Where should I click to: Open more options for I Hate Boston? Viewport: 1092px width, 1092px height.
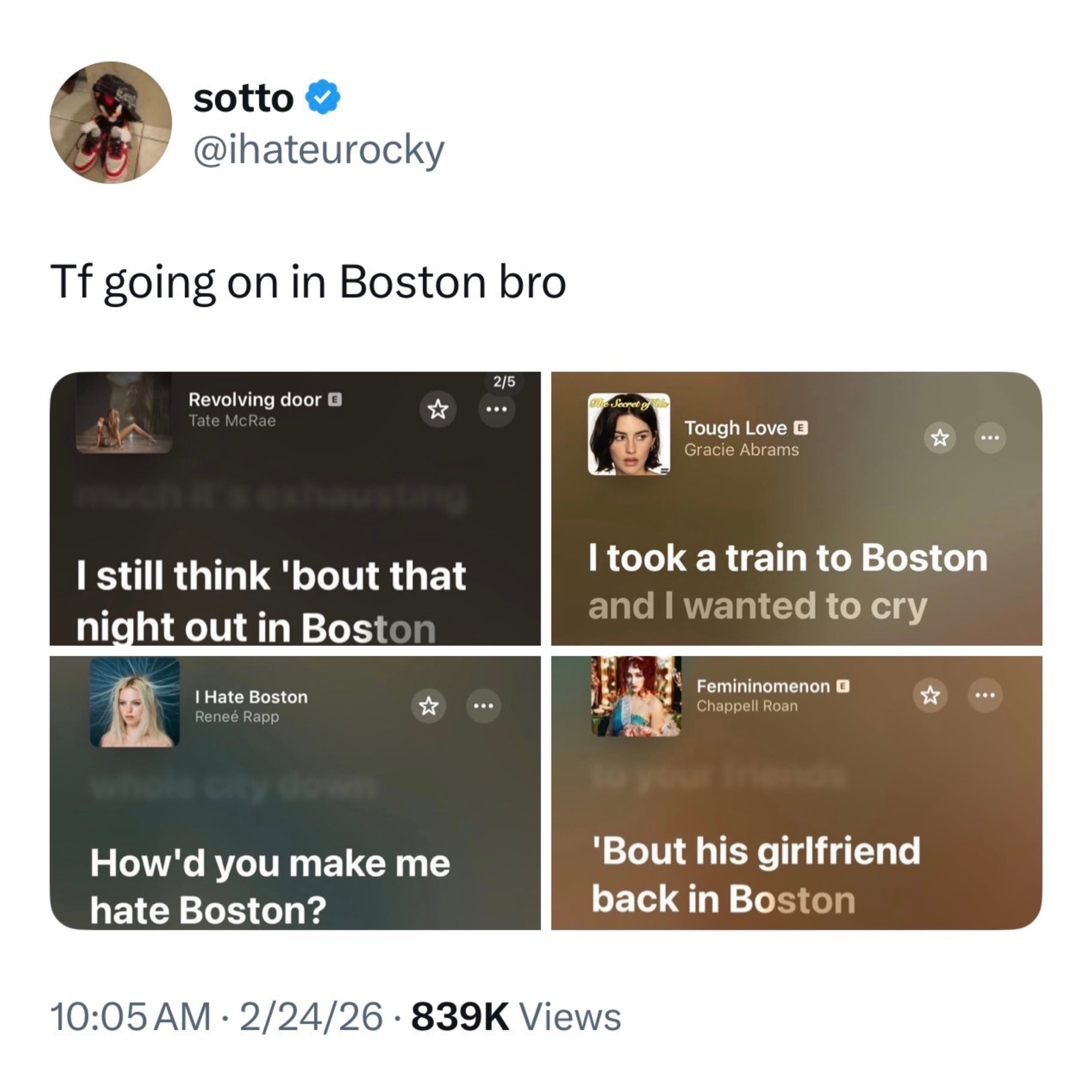(483, 705)
